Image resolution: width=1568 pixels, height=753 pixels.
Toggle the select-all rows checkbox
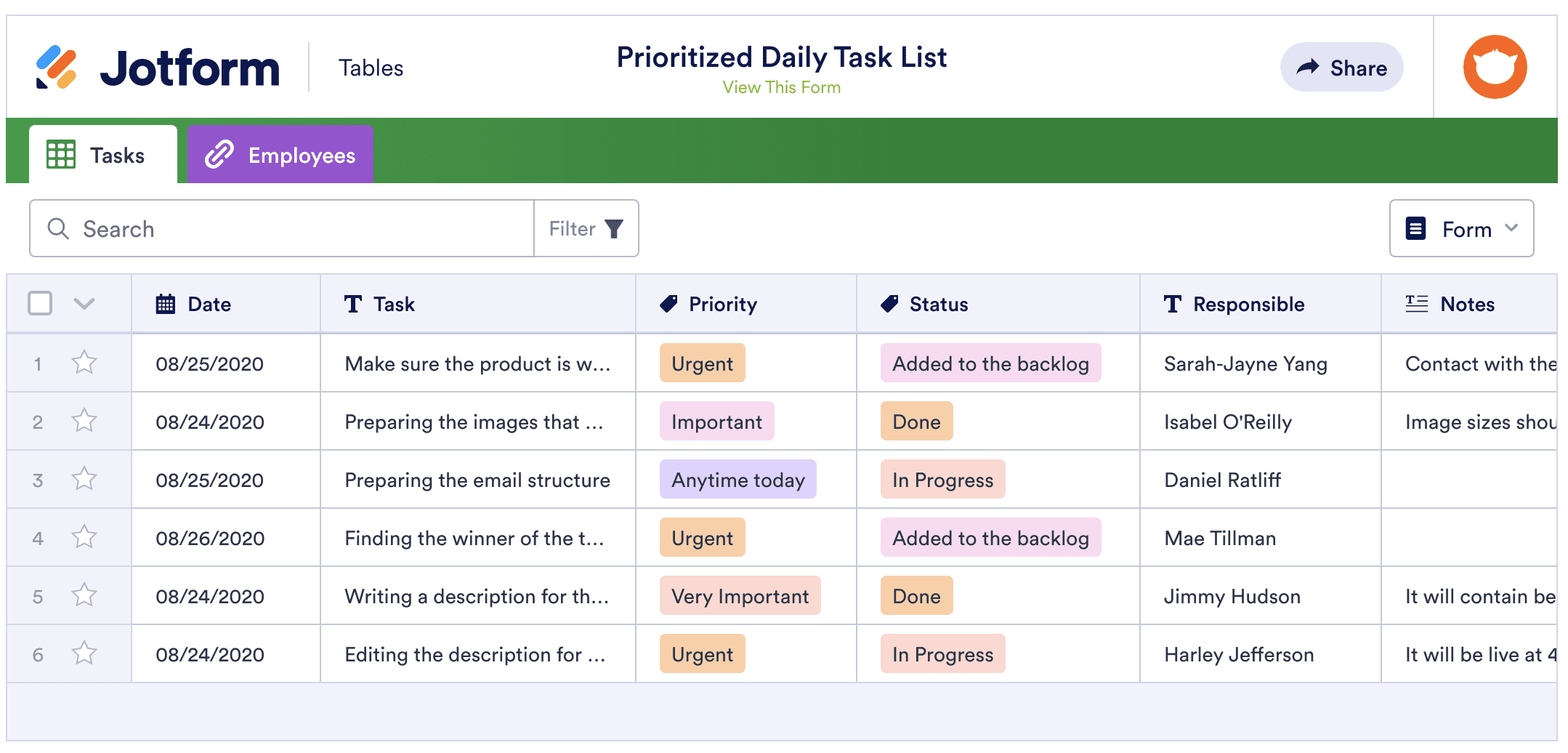point(40,303)
